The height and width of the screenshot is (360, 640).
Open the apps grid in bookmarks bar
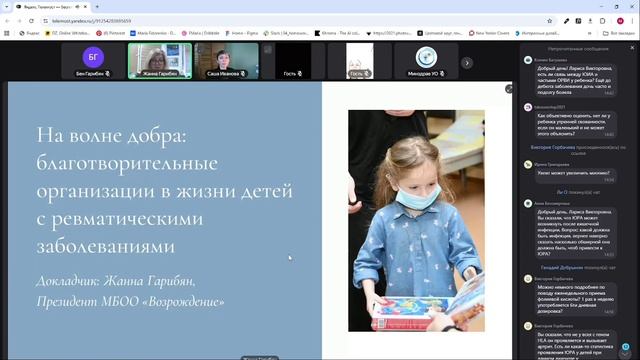pos(7,33)
